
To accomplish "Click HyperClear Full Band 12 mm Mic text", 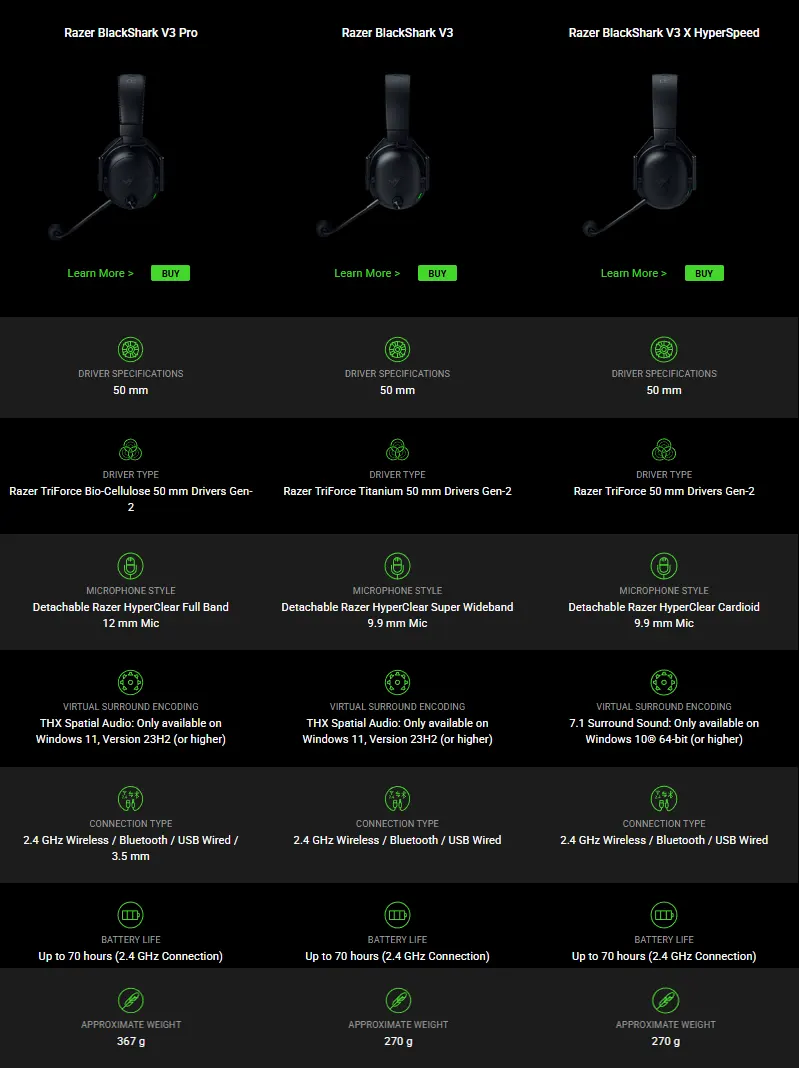I will point(131,615).
